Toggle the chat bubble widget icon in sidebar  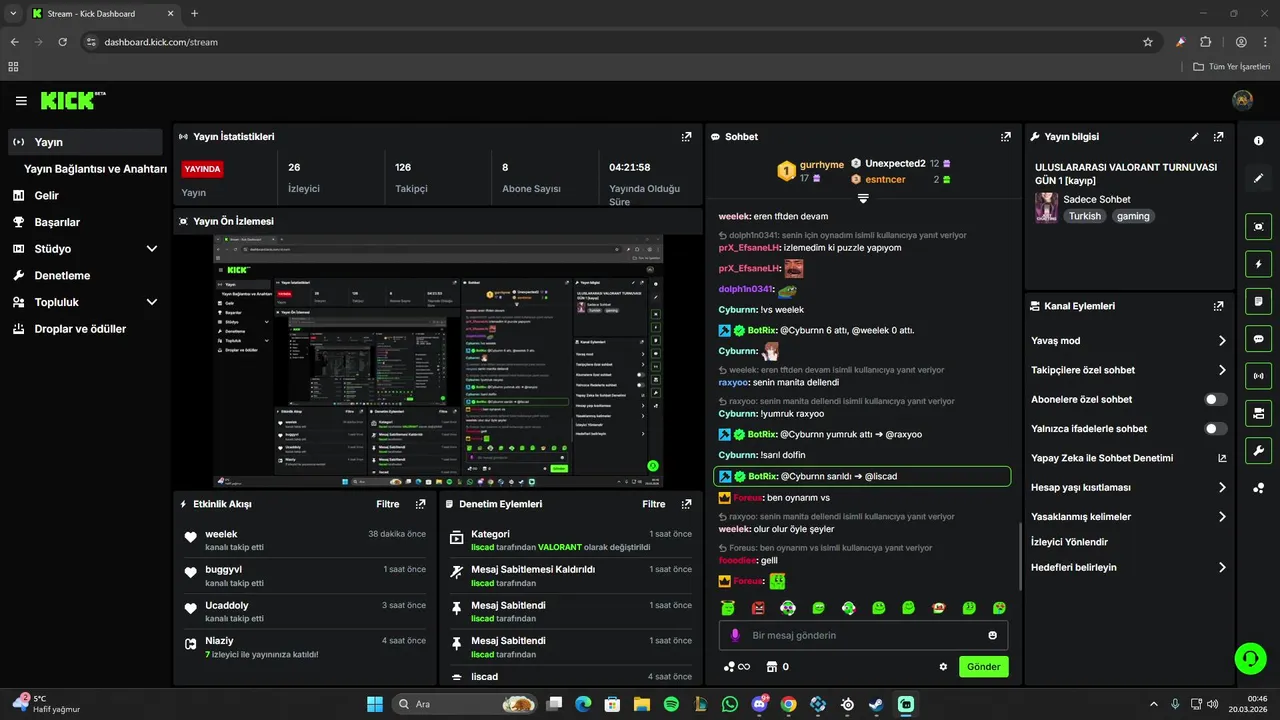point(1259,338)
